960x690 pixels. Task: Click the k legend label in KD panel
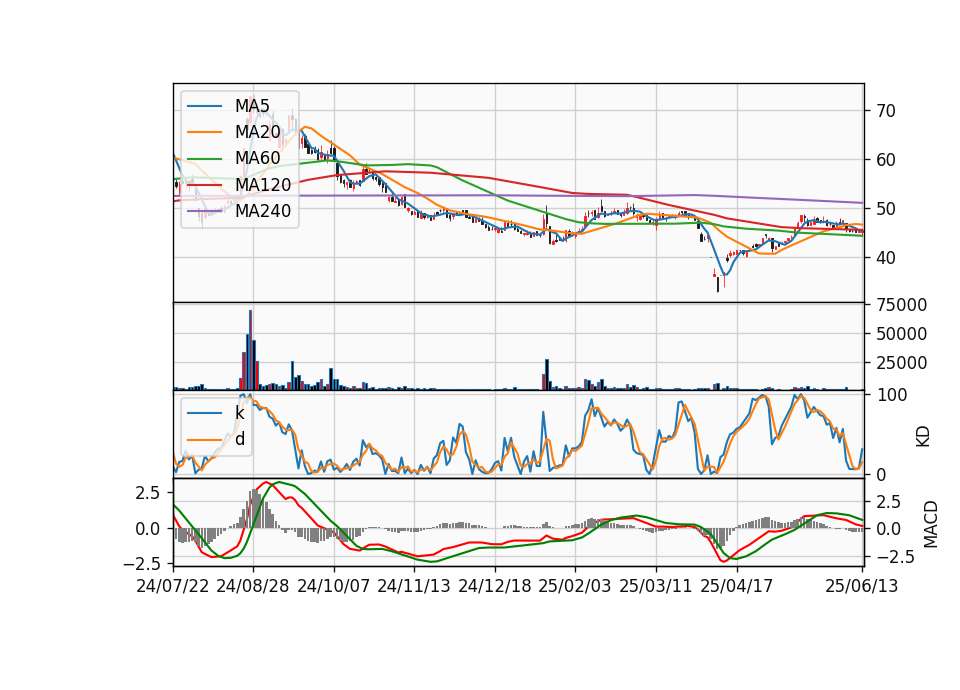pyautogui.click(x=239, y=413)
